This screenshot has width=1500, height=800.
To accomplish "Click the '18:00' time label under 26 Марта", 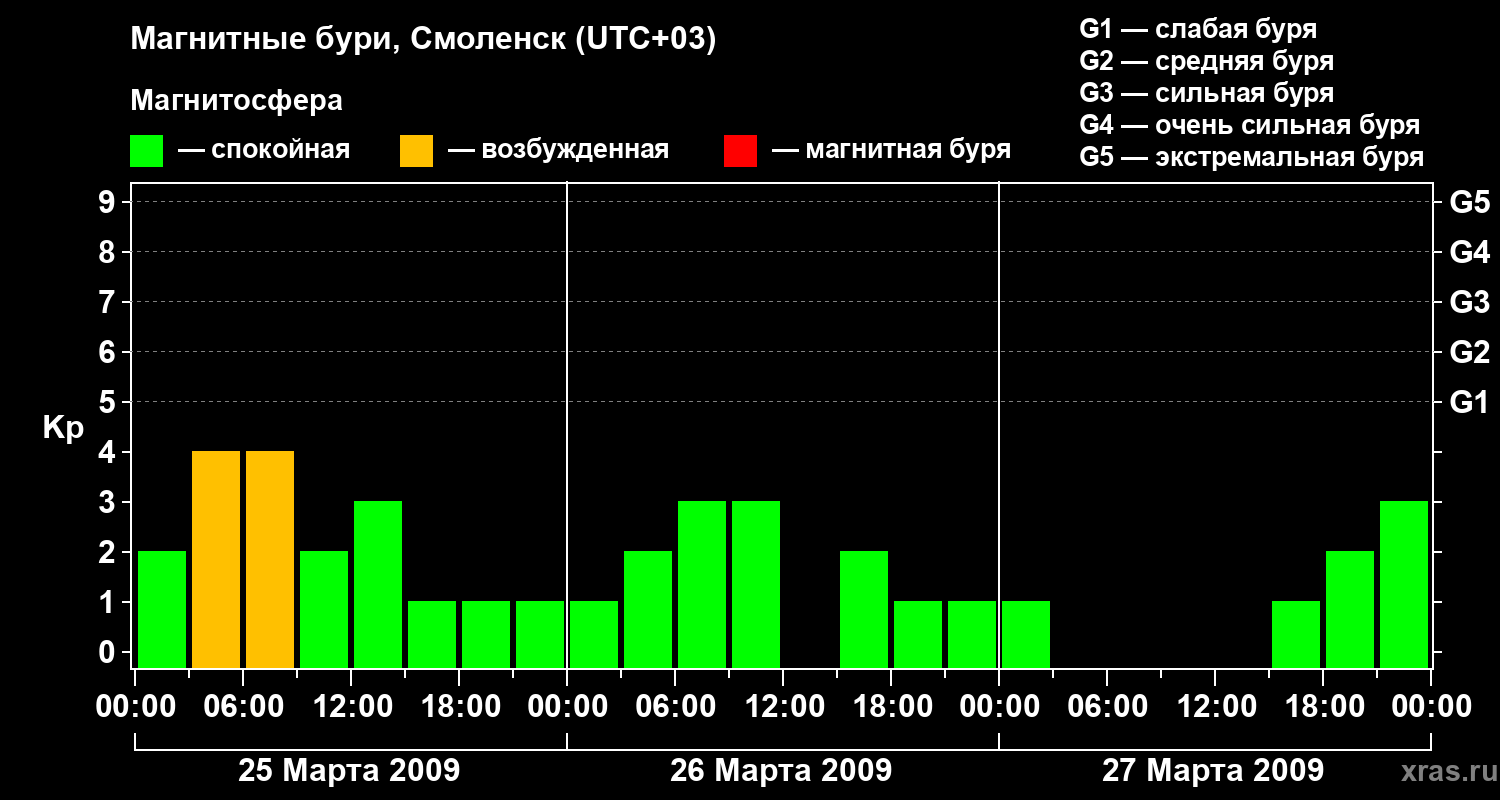I will 891,707.
